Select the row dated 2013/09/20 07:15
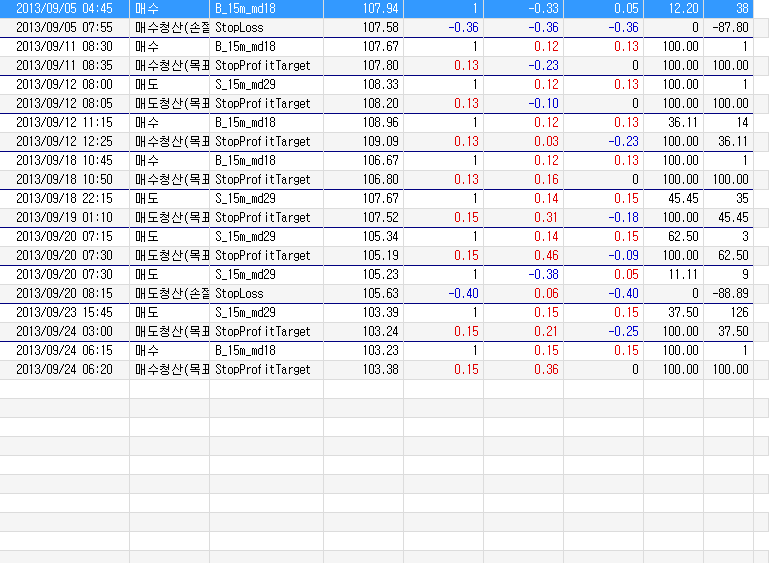The image size is (769, 563). click(376, 236)
